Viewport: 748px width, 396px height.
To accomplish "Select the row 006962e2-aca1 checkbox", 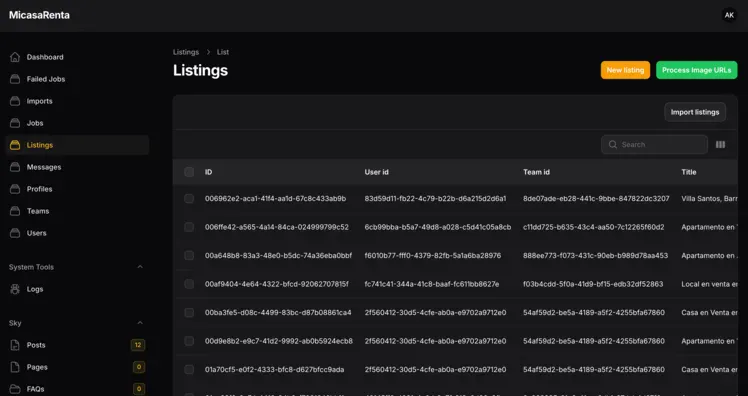I will pos(189,198).
